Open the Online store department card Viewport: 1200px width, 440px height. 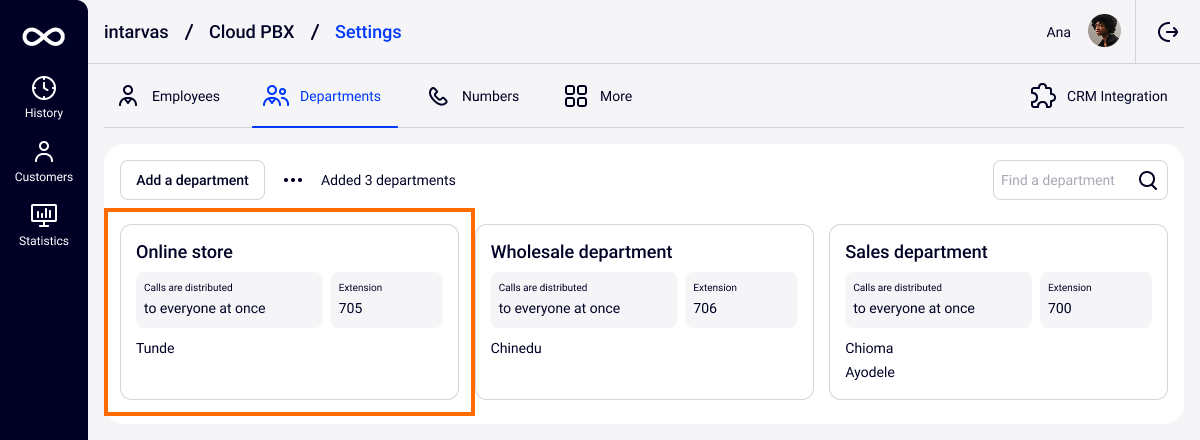[289, 311]
